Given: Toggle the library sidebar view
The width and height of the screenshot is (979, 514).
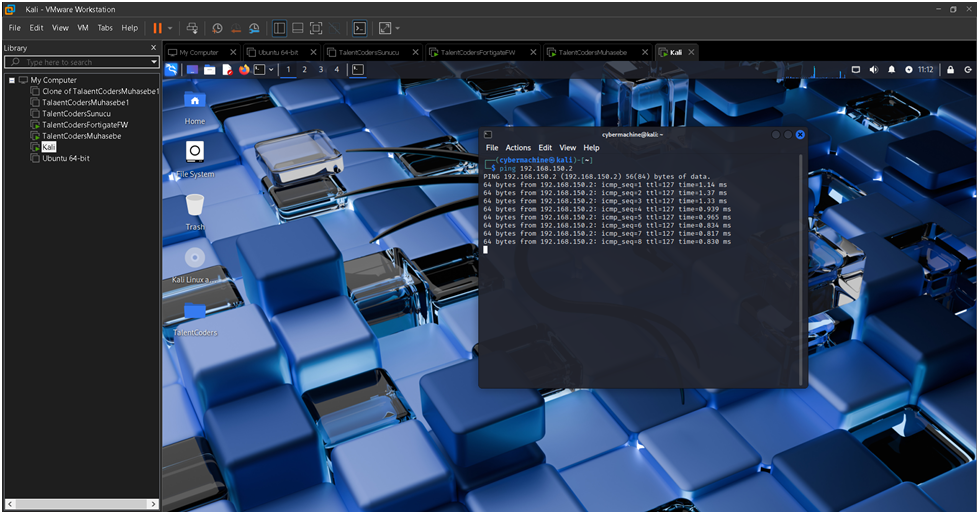Looking at the screenshot, I should pyautogui.click(x=279, y=28).
